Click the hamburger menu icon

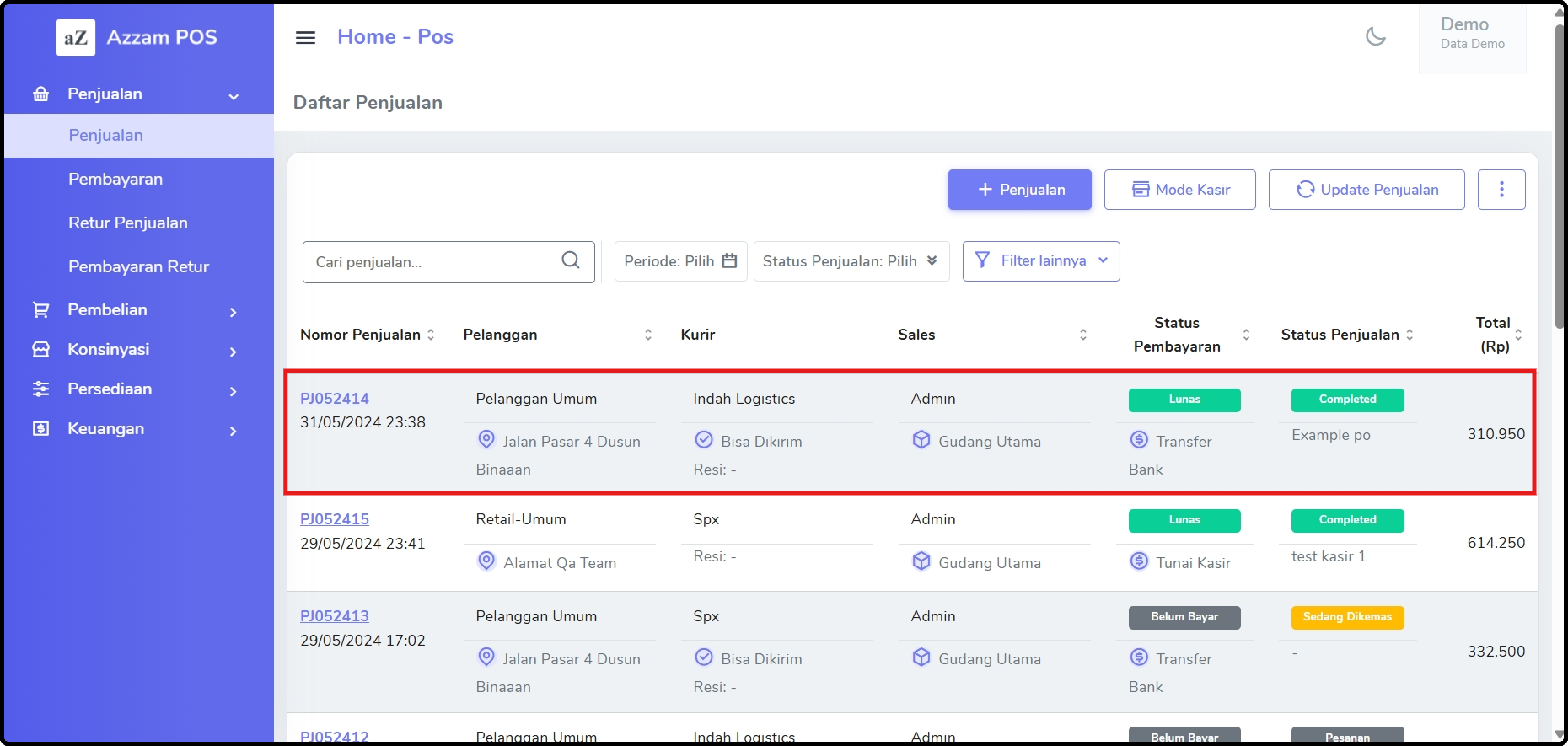pos(305,38)
